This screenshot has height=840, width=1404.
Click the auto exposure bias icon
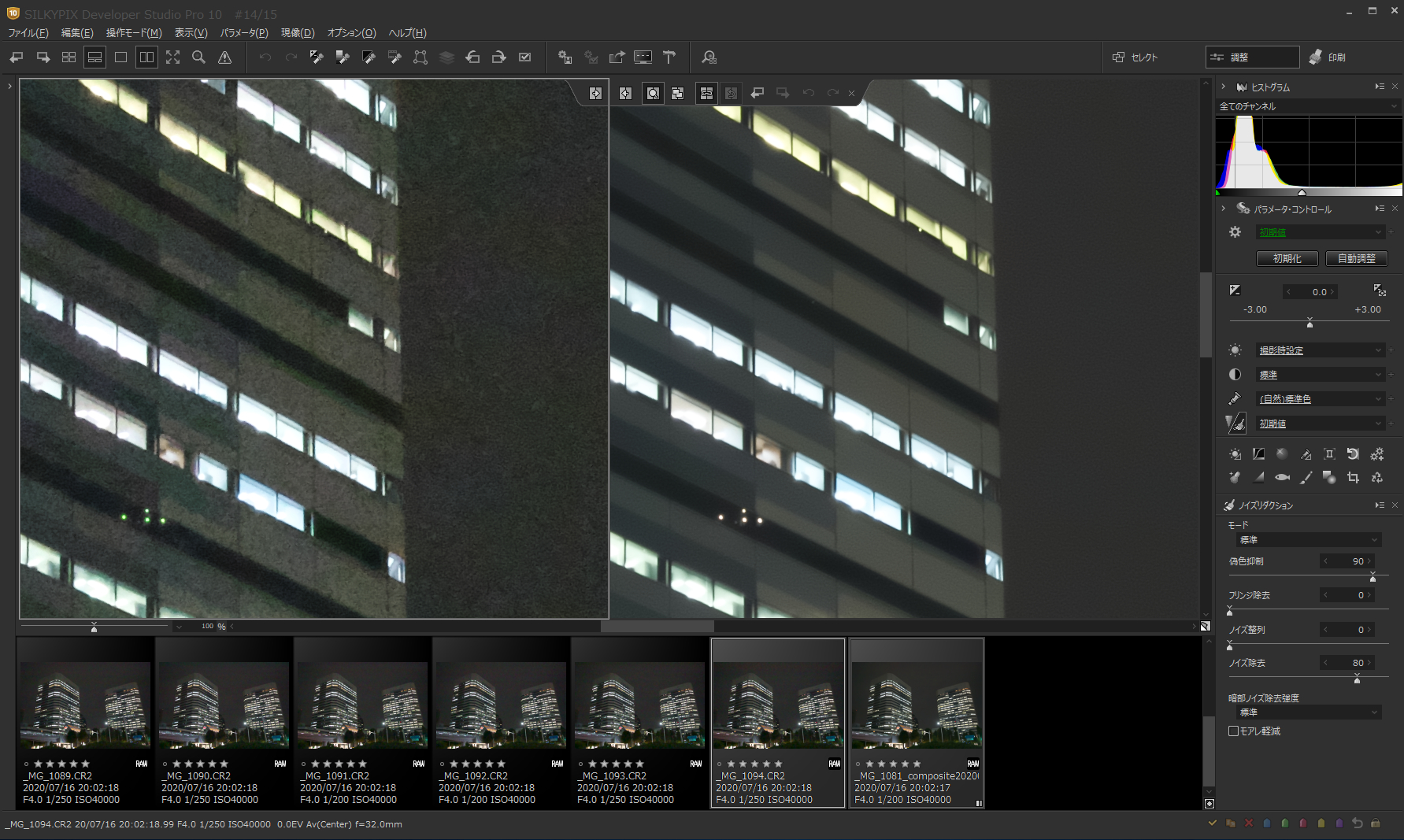(1380, 290)
